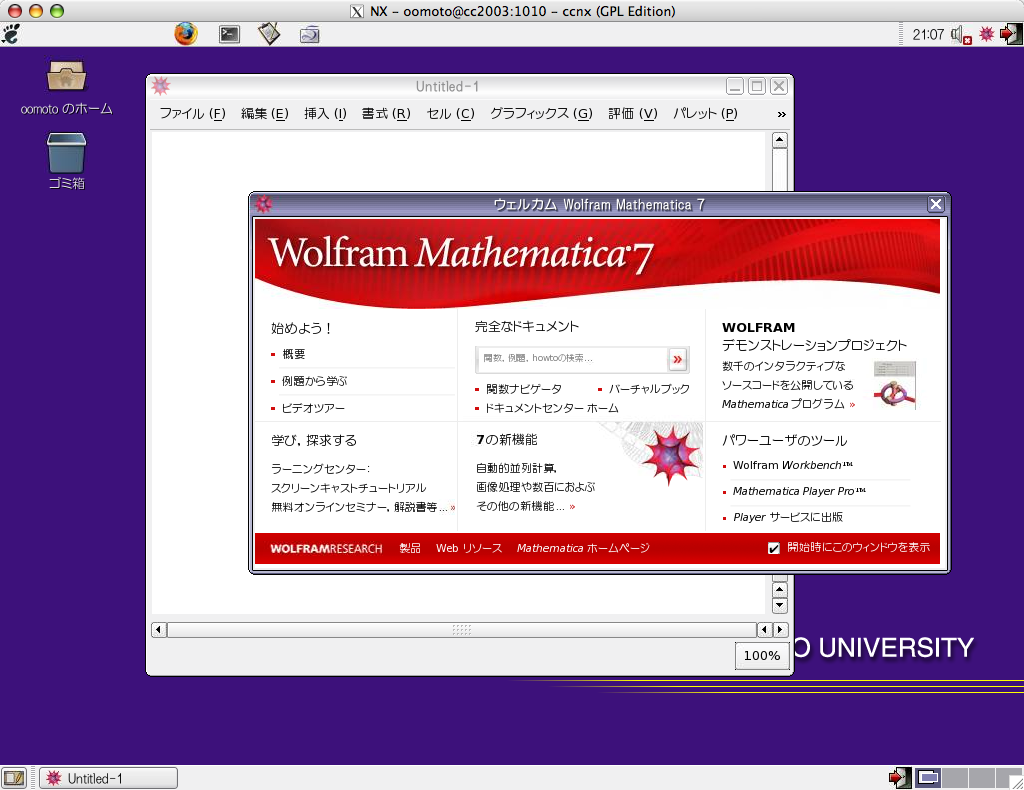The image size is (1024, 790).
Task: Open the 100% magnification dropdown
Action: coord(761,656)
